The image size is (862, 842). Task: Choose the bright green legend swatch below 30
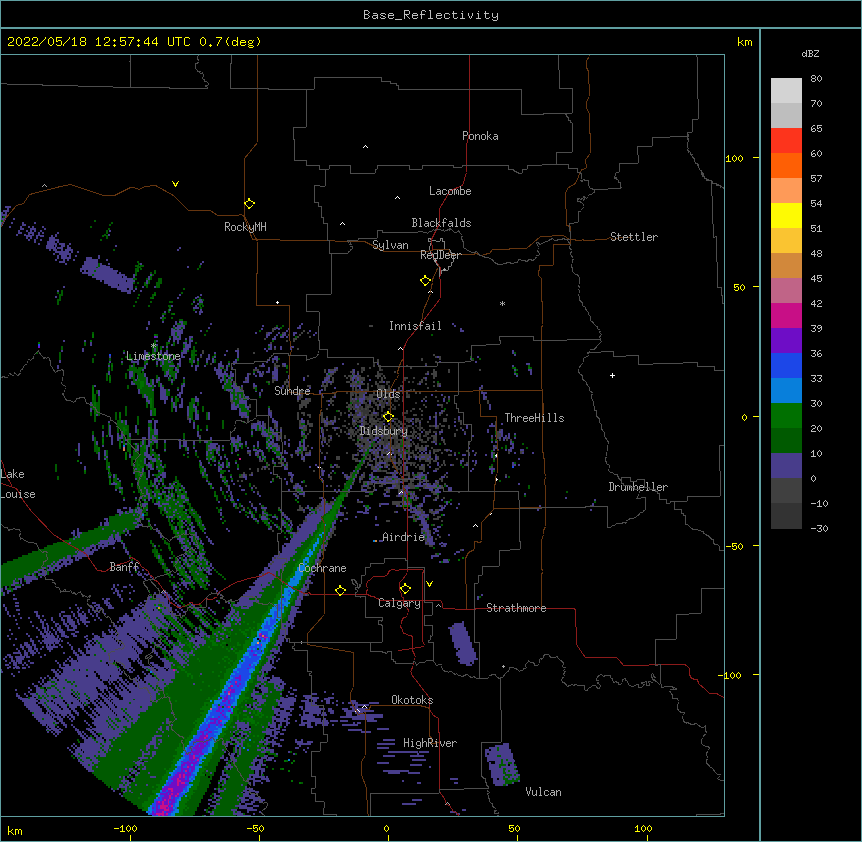[786, 416]
